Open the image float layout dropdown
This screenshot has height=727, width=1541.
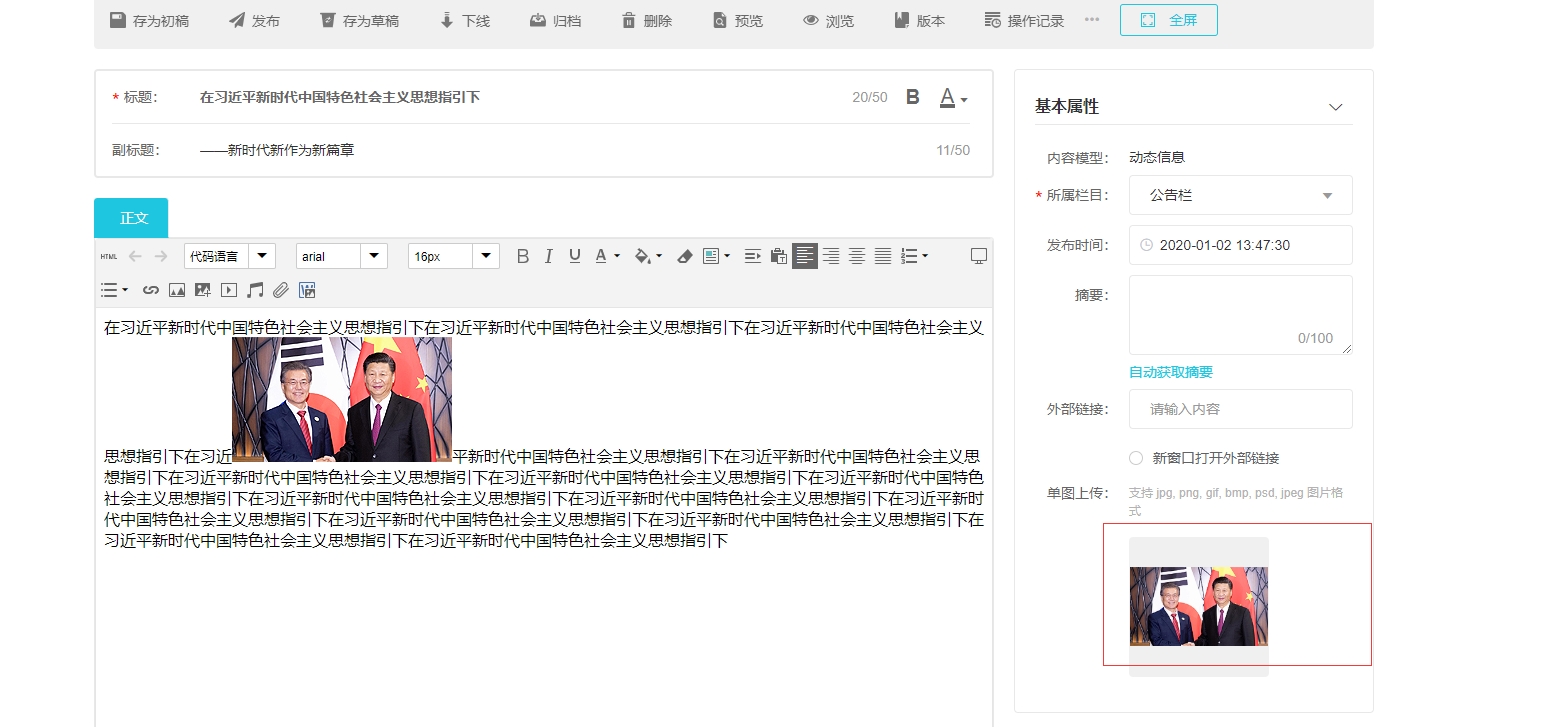(x=716, y=257)
